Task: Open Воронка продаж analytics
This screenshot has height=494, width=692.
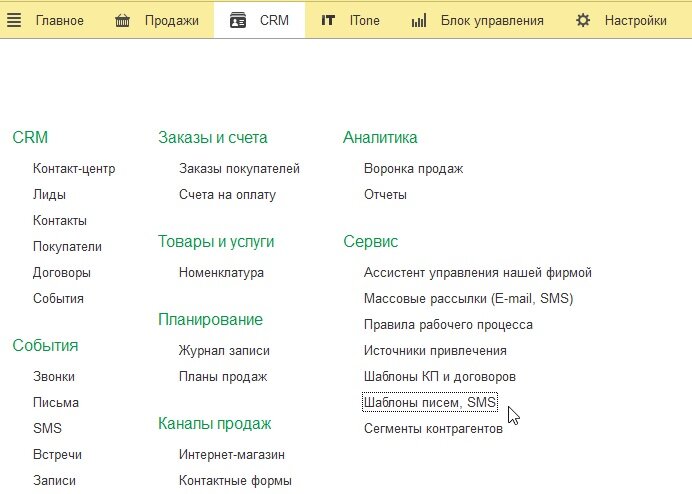Action: coord(413,168)
